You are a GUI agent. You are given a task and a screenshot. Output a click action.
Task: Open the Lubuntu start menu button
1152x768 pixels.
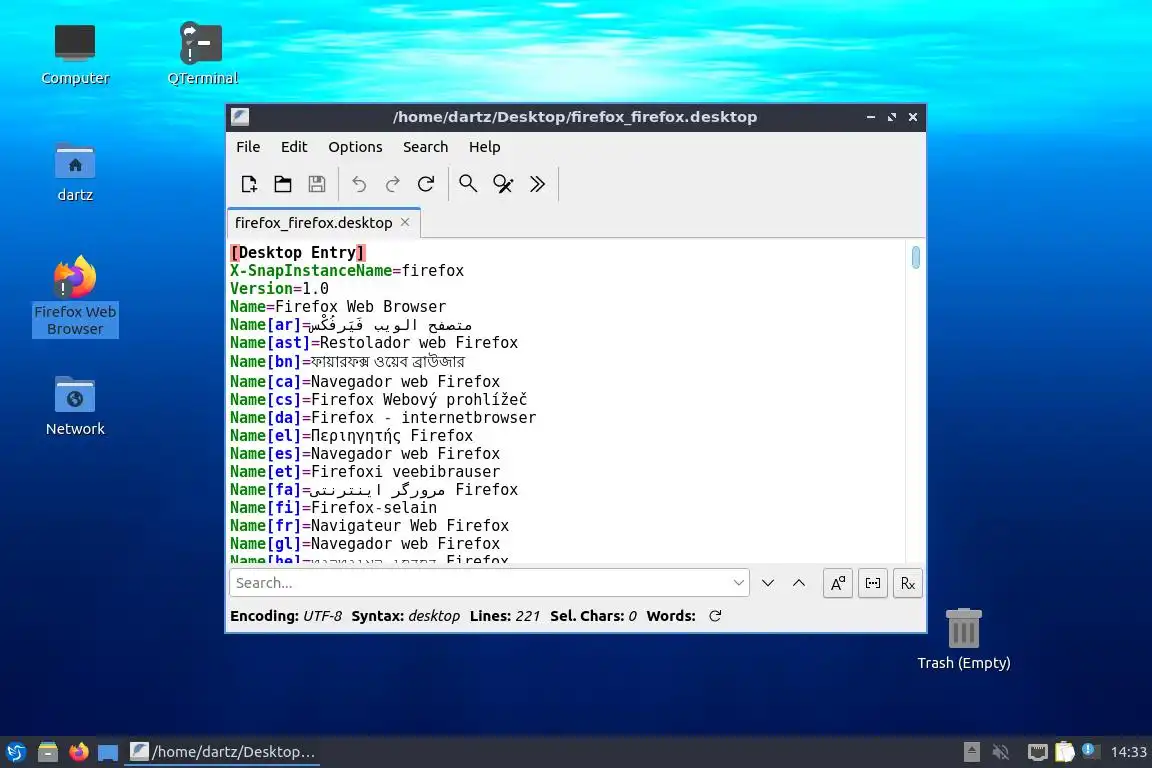16,752
